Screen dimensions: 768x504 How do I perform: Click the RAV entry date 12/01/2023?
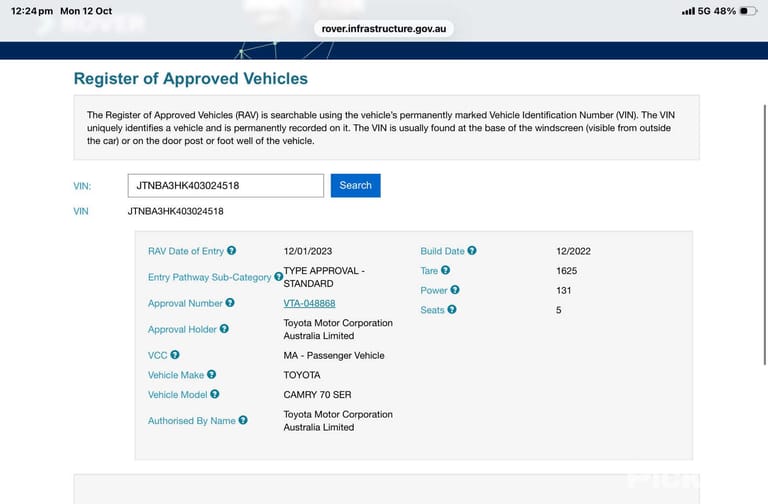(308, 251)
